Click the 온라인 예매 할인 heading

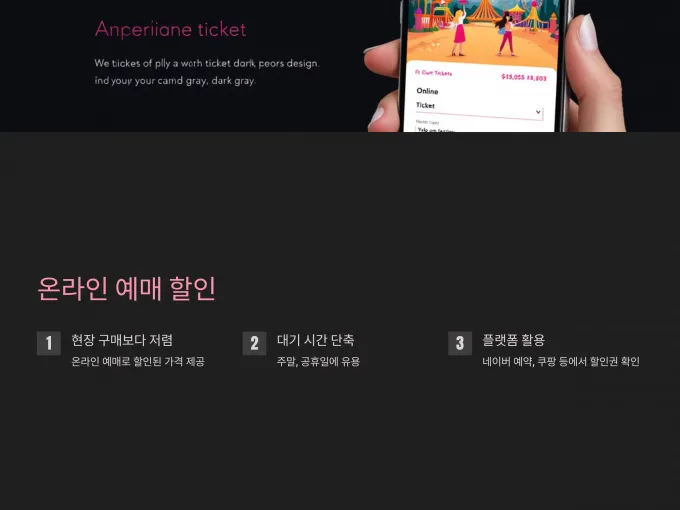pos(127,289)
